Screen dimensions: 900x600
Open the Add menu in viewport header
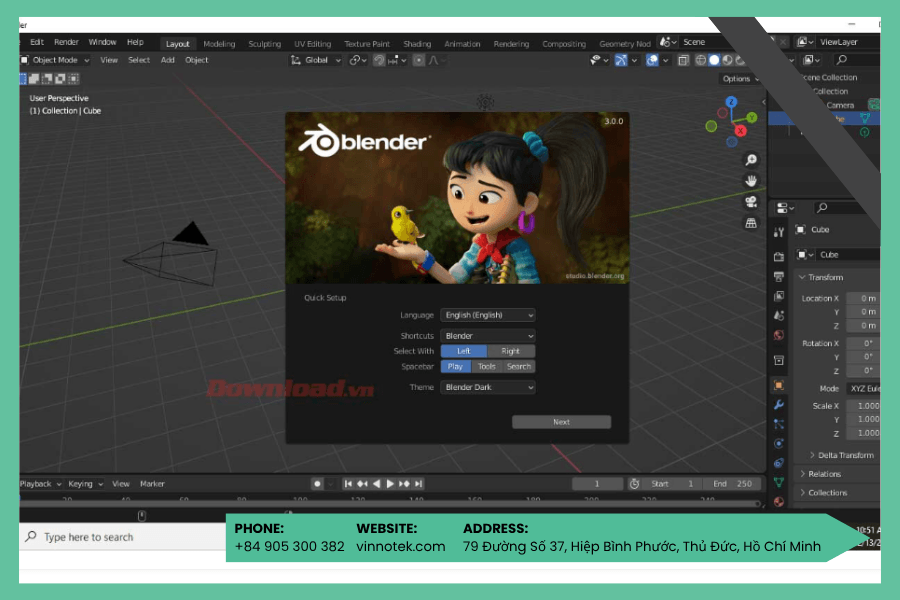[168, 60]
